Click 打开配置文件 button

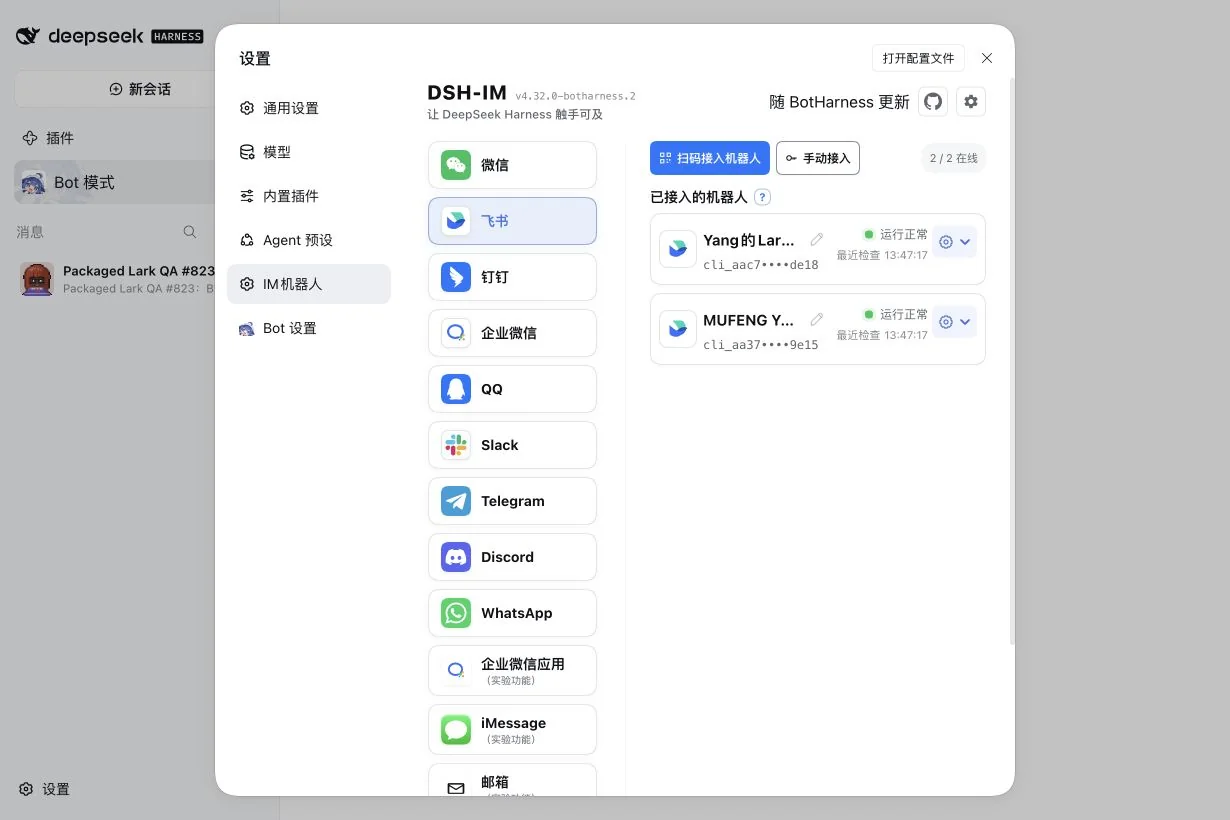[x=919, y=58]
